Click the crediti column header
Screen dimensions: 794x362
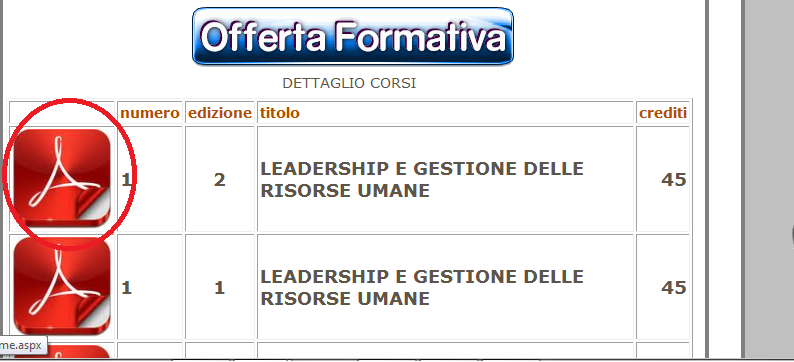click(x=663, y=112)
